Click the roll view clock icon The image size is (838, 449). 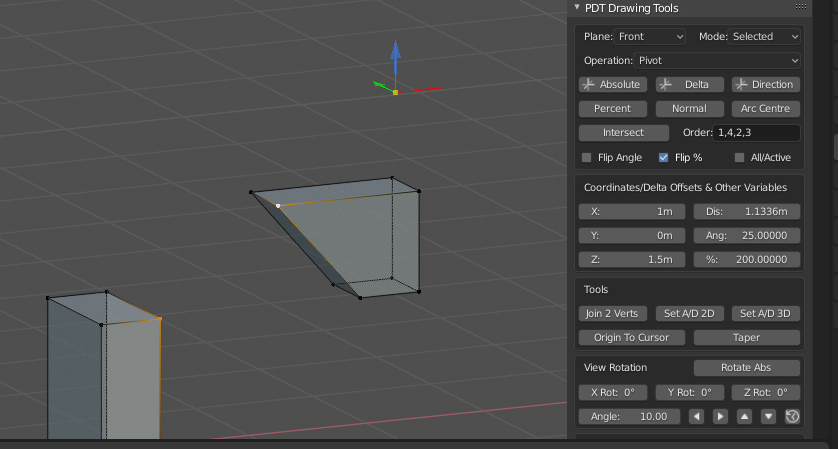792,416
